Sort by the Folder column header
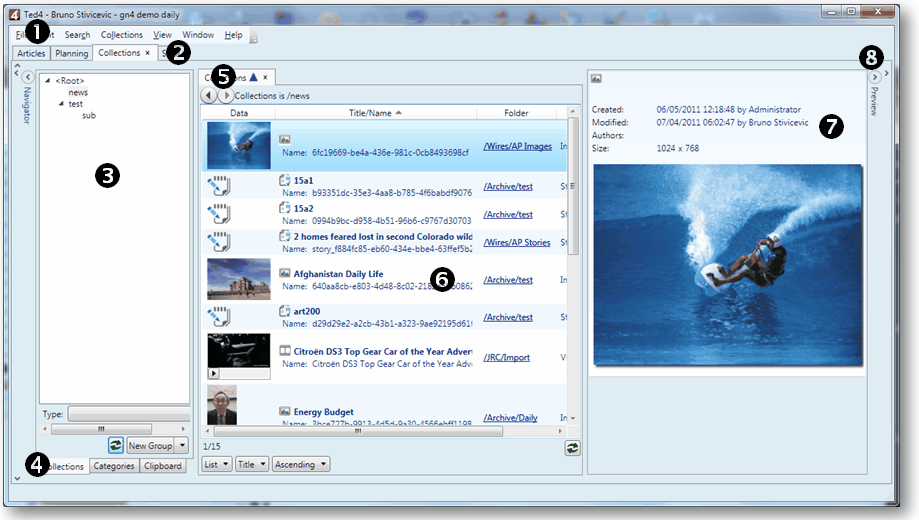This screenshot has height=520, width=919. click(x=516, y=113)
